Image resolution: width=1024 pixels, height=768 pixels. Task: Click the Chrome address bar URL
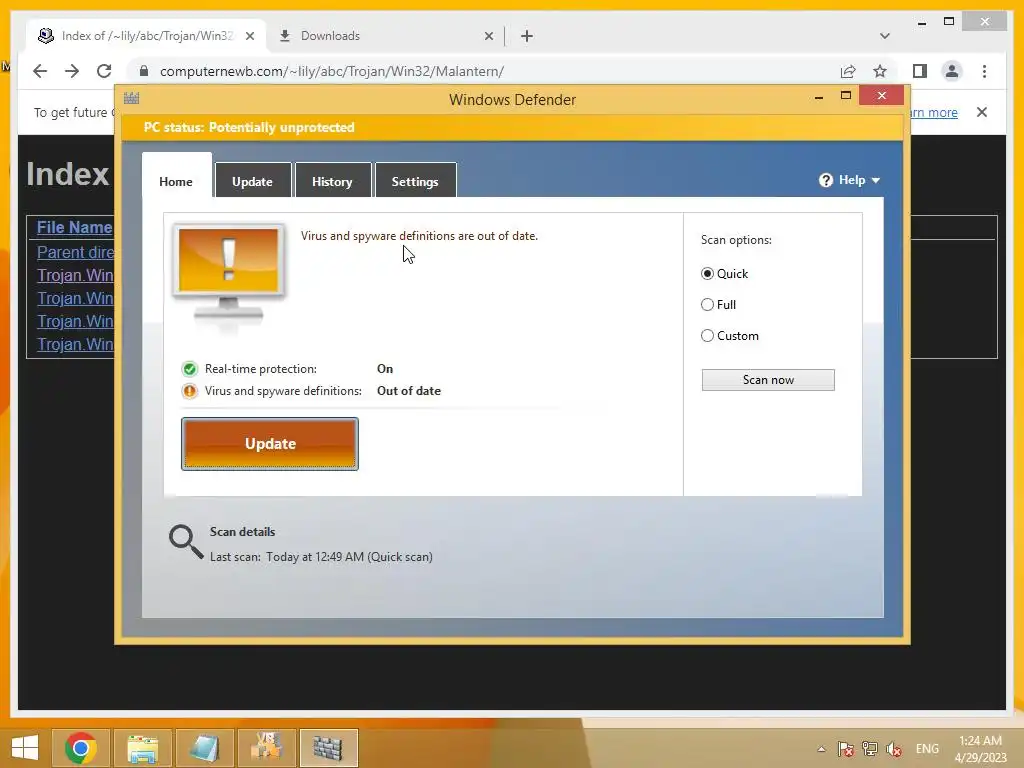(x=332, y=71)
